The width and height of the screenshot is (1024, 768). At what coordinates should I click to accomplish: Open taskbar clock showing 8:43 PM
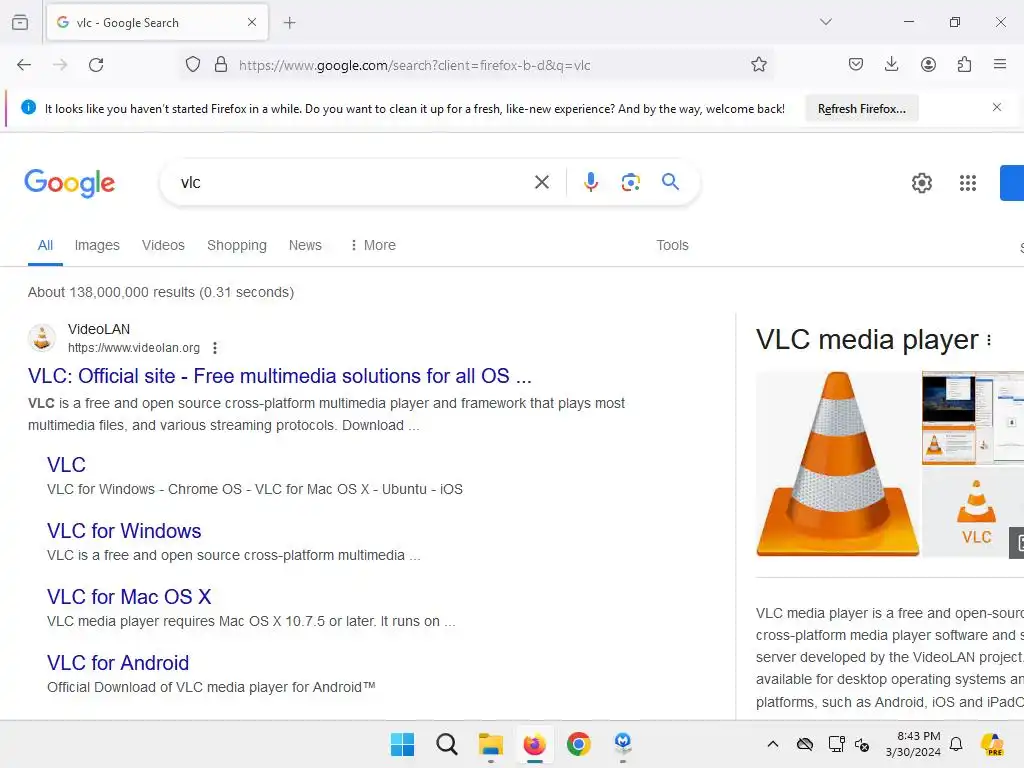[914, 744]
